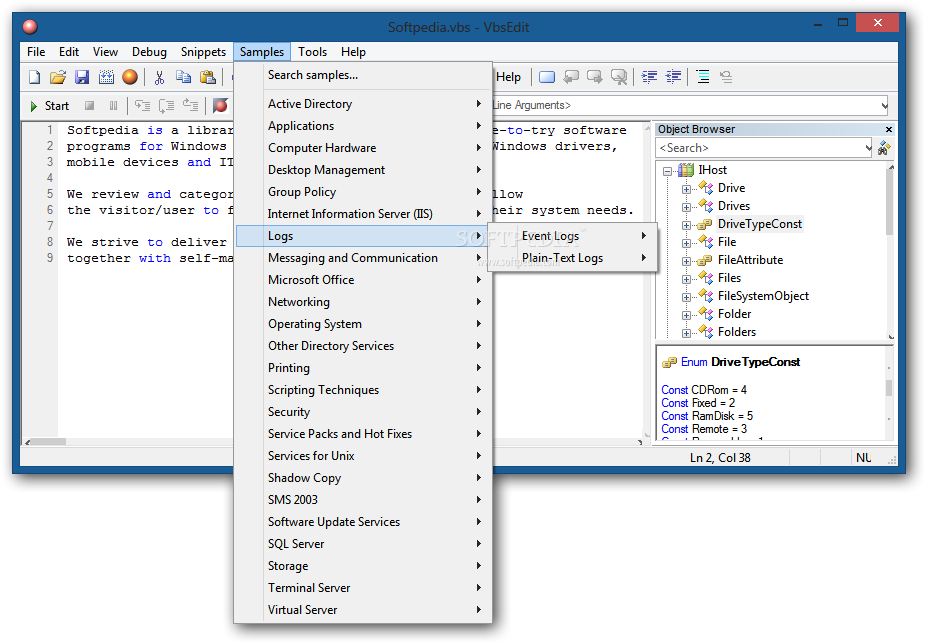This screenshot has width=926, height=644.
Task: Click the Pause debugging icon
Action: 113,106
